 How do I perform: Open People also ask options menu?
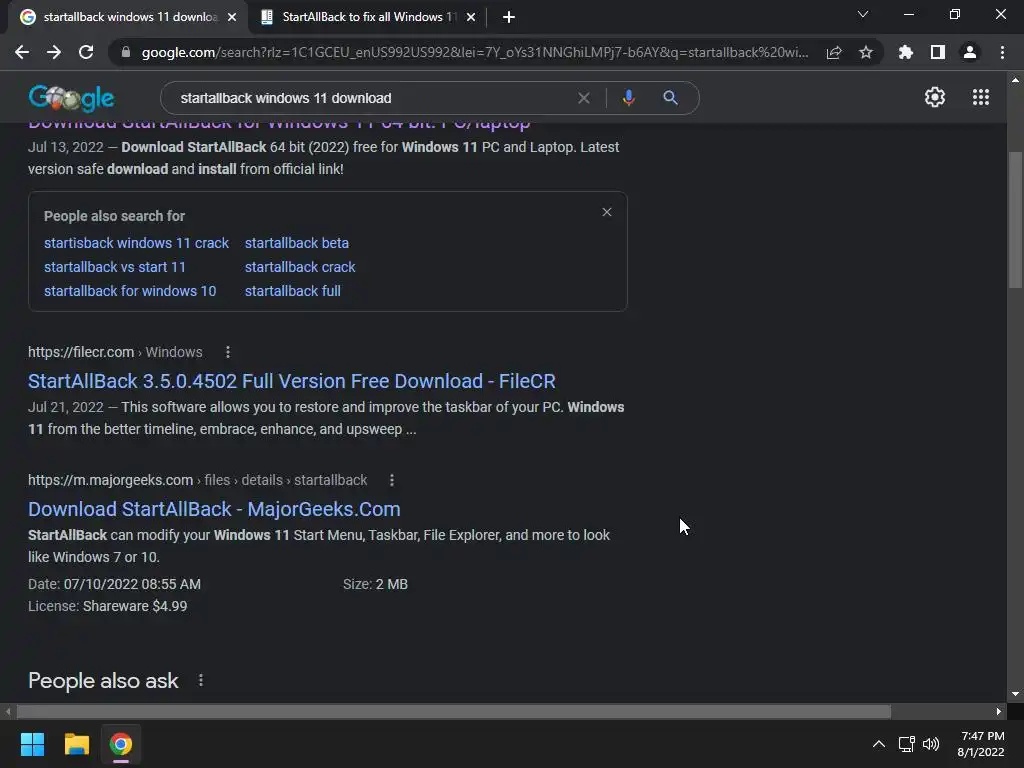tap(201, 680)
